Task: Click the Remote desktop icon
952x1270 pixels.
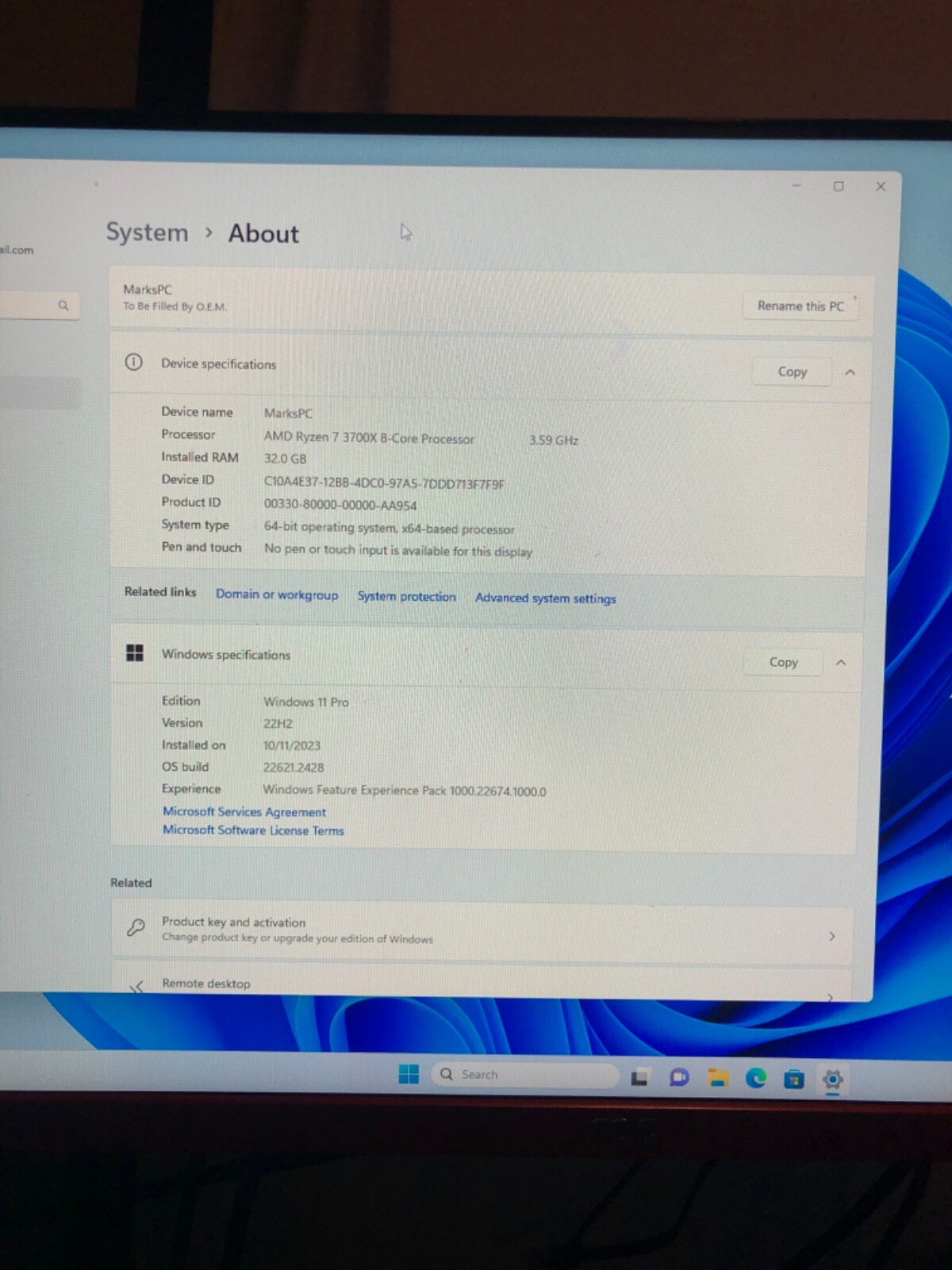Action: pyautogui.click(x=136, y=986)
